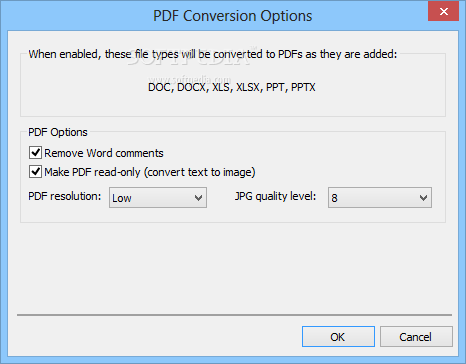
Task: Toggle the Make PDF read-only checkbox
Action: (35, 172)
